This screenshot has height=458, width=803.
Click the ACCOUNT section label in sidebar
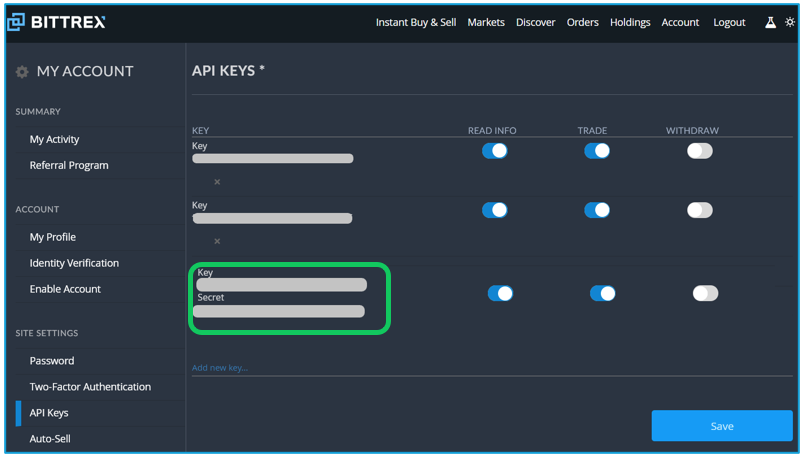click(x=37, y=210)
